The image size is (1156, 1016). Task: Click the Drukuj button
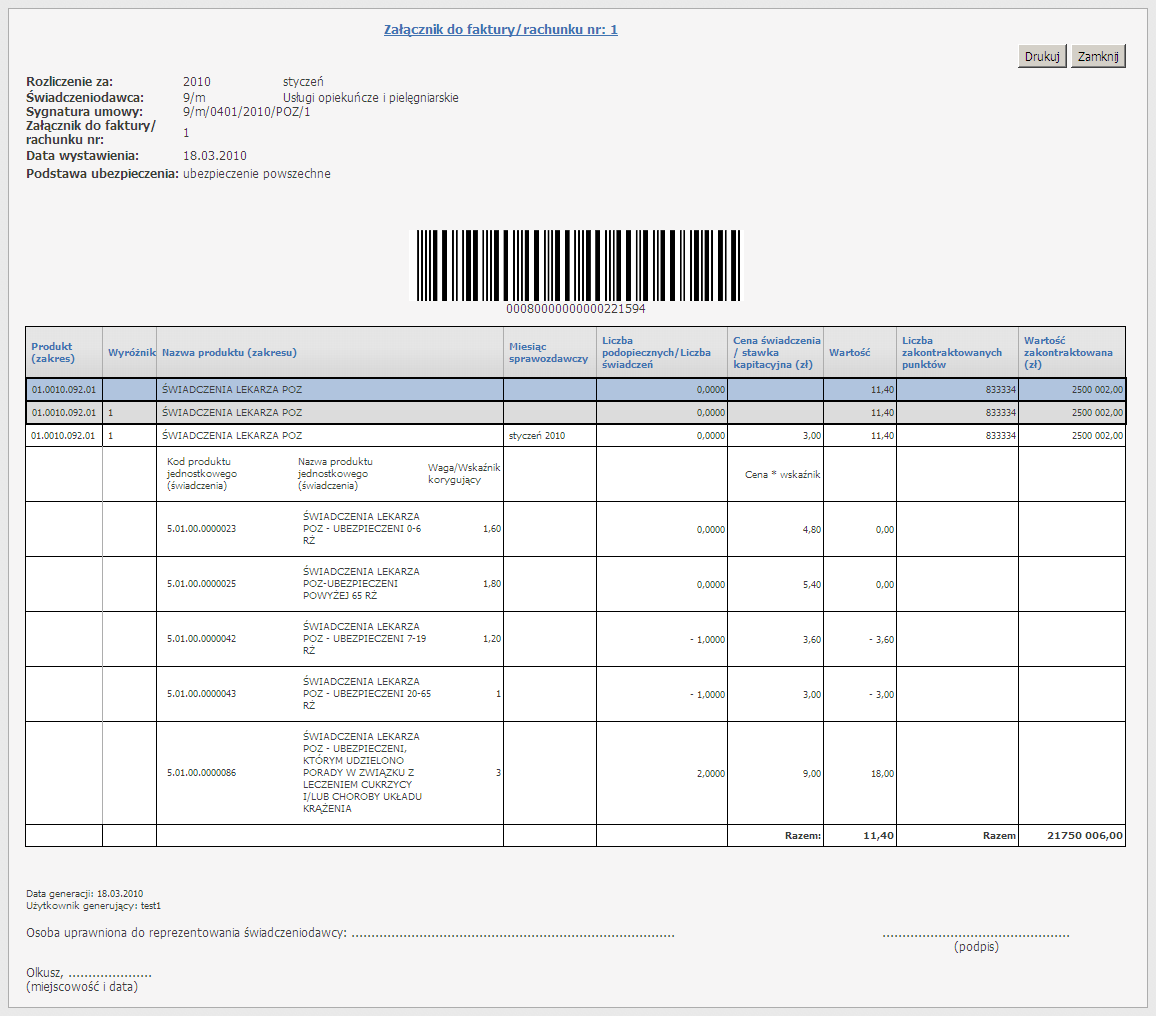(x=1042, y=57)
